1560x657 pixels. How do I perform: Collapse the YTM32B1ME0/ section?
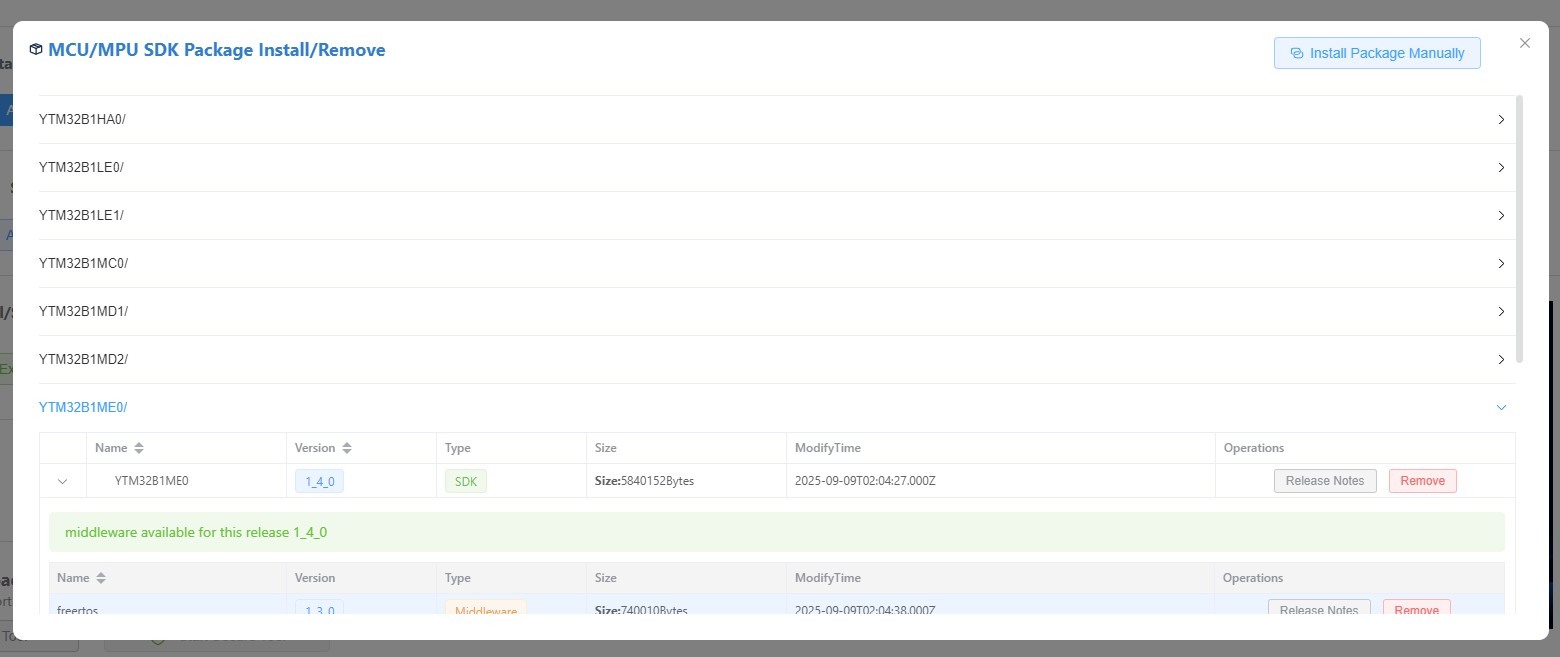pyautogui.click(x=1500, y=407)
